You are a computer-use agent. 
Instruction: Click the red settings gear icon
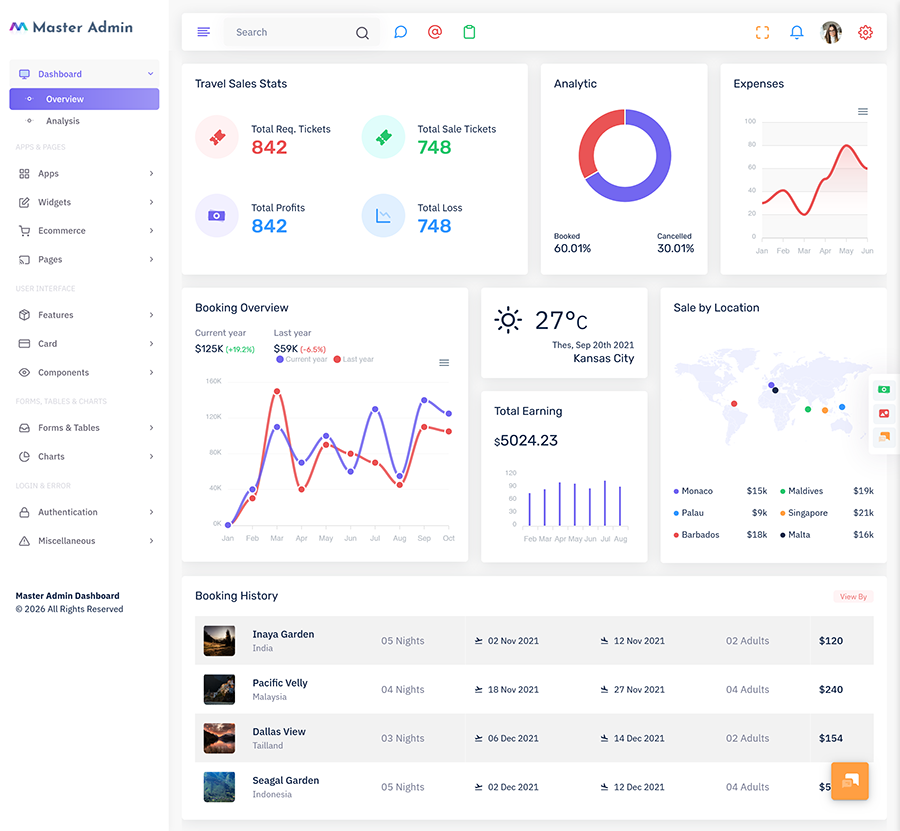click(x=866, y=32)
